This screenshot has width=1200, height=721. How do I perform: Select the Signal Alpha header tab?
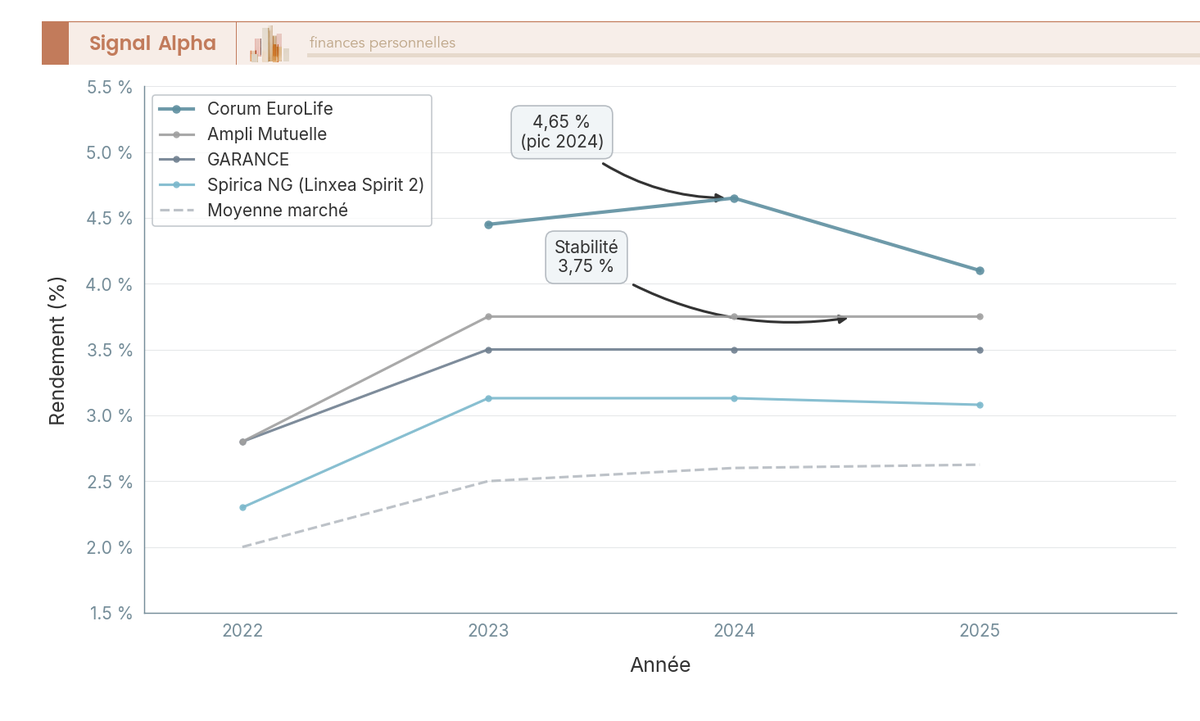(152, 43)
